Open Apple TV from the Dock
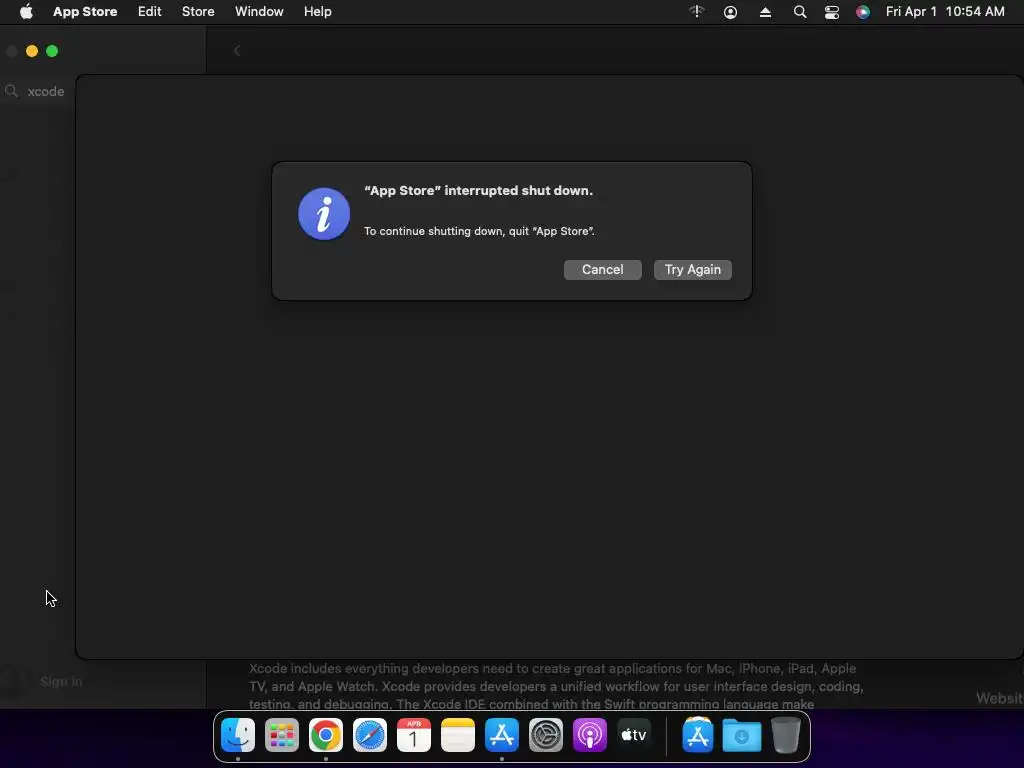The image size is (1024, 768). click(x=634, y=735)
